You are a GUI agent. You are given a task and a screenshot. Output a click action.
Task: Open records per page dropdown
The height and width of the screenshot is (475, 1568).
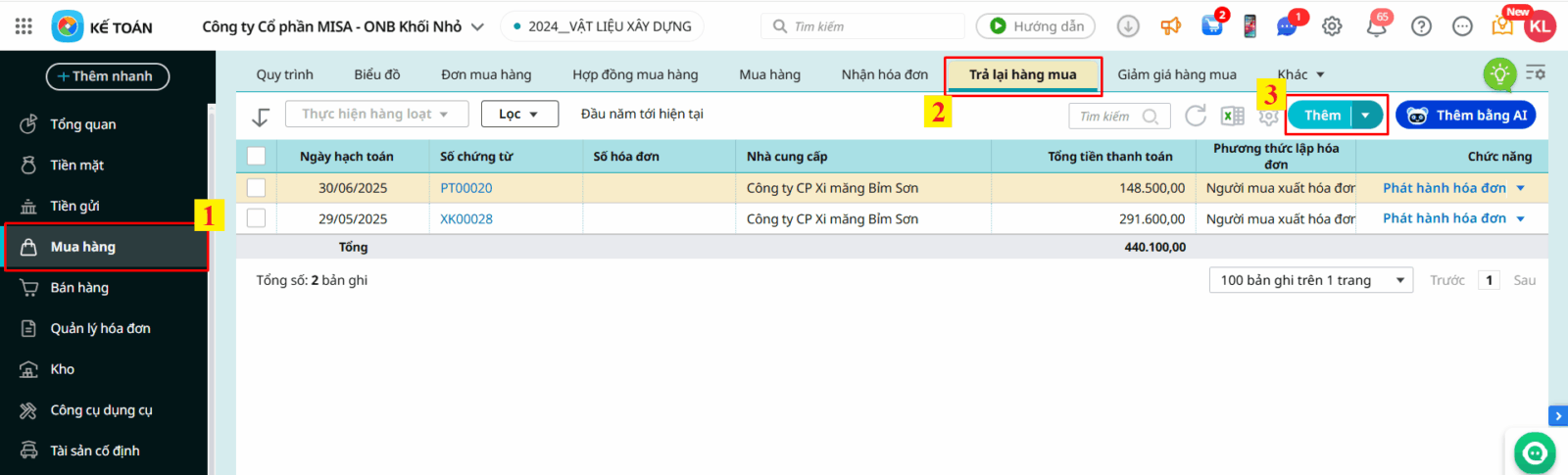1310,280
